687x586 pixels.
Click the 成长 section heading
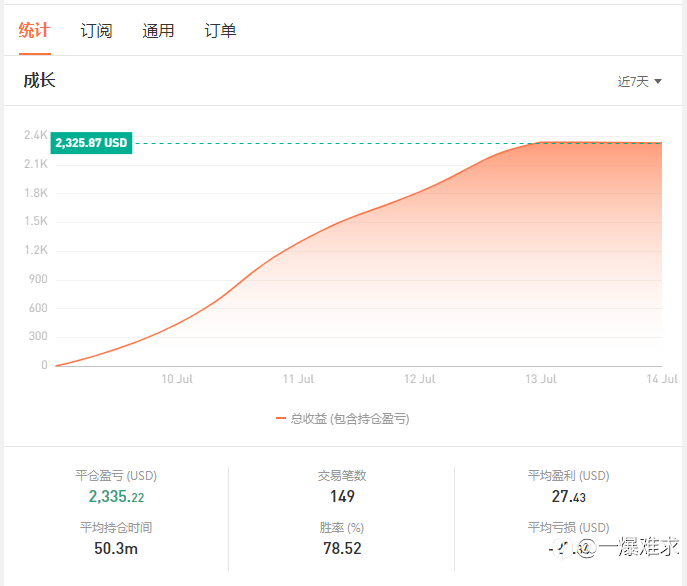pyautogui.click(x=39, y=81)
